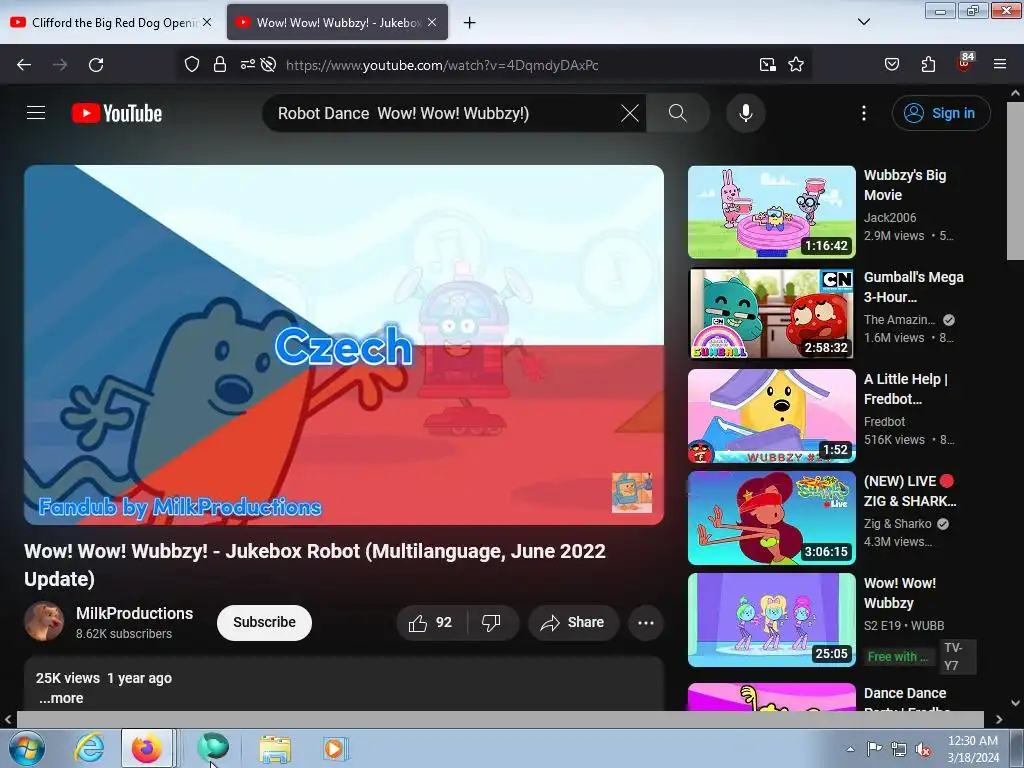Screen dimensions: 1024x768
Task: Open the site permissions icon in address bar
Action: (248, 65)
